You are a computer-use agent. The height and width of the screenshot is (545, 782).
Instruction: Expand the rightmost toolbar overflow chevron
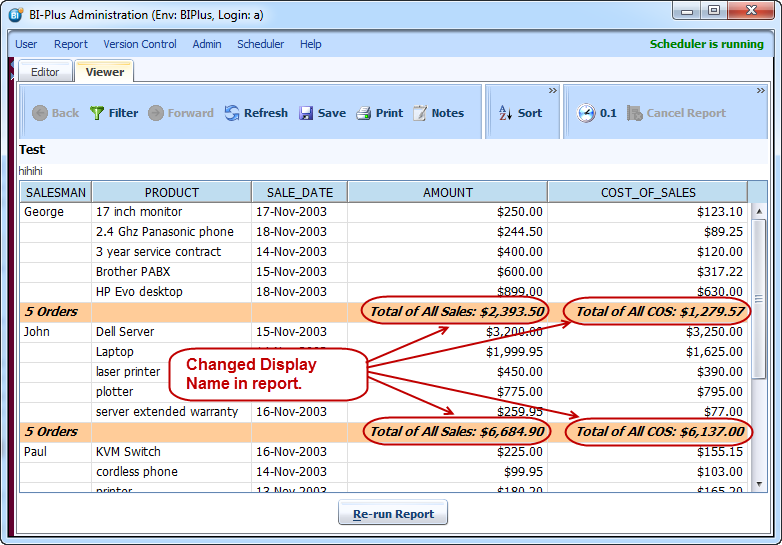[x=759, y=91]
